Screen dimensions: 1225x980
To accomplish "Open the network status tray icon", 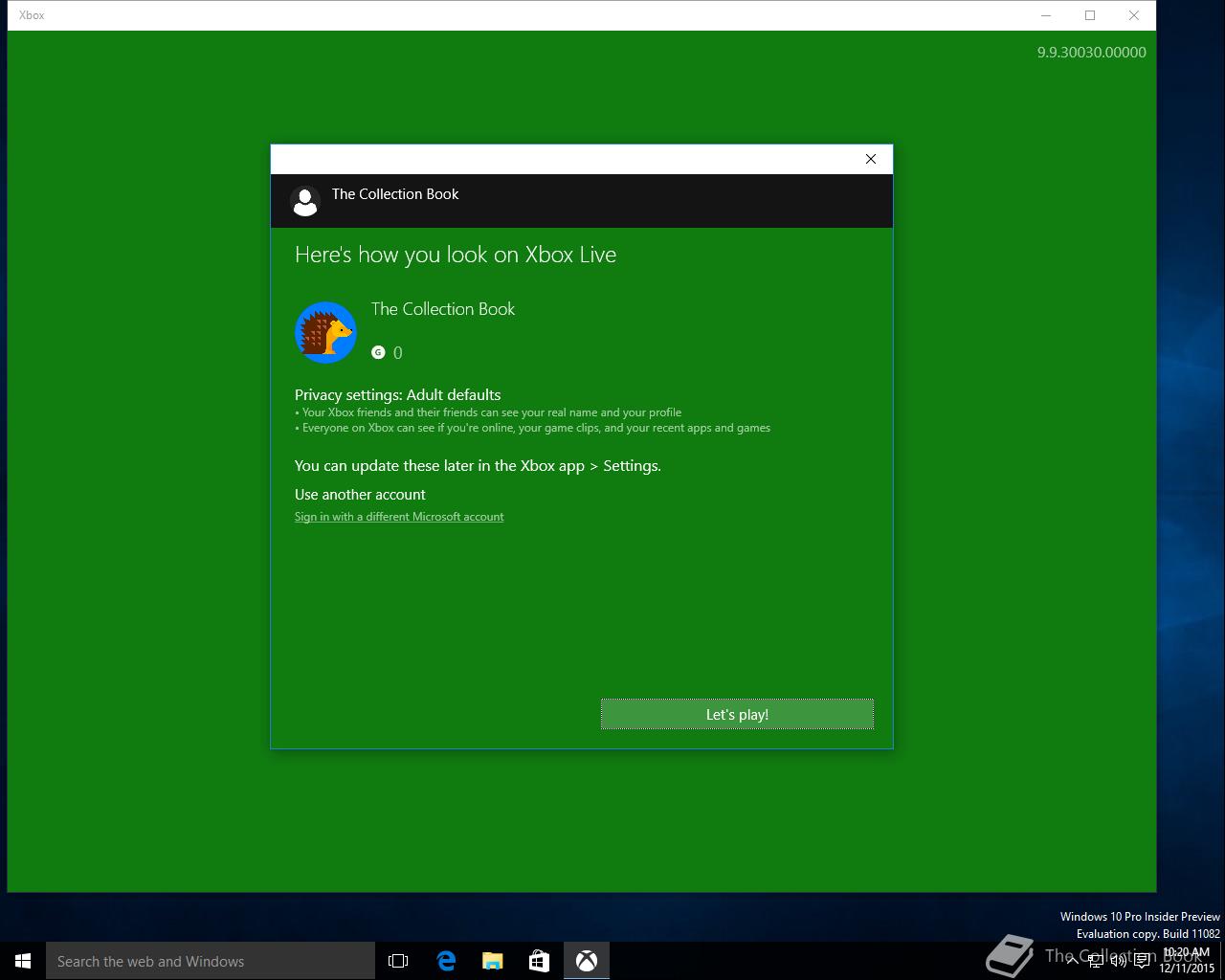I will tap(1095, 961).
